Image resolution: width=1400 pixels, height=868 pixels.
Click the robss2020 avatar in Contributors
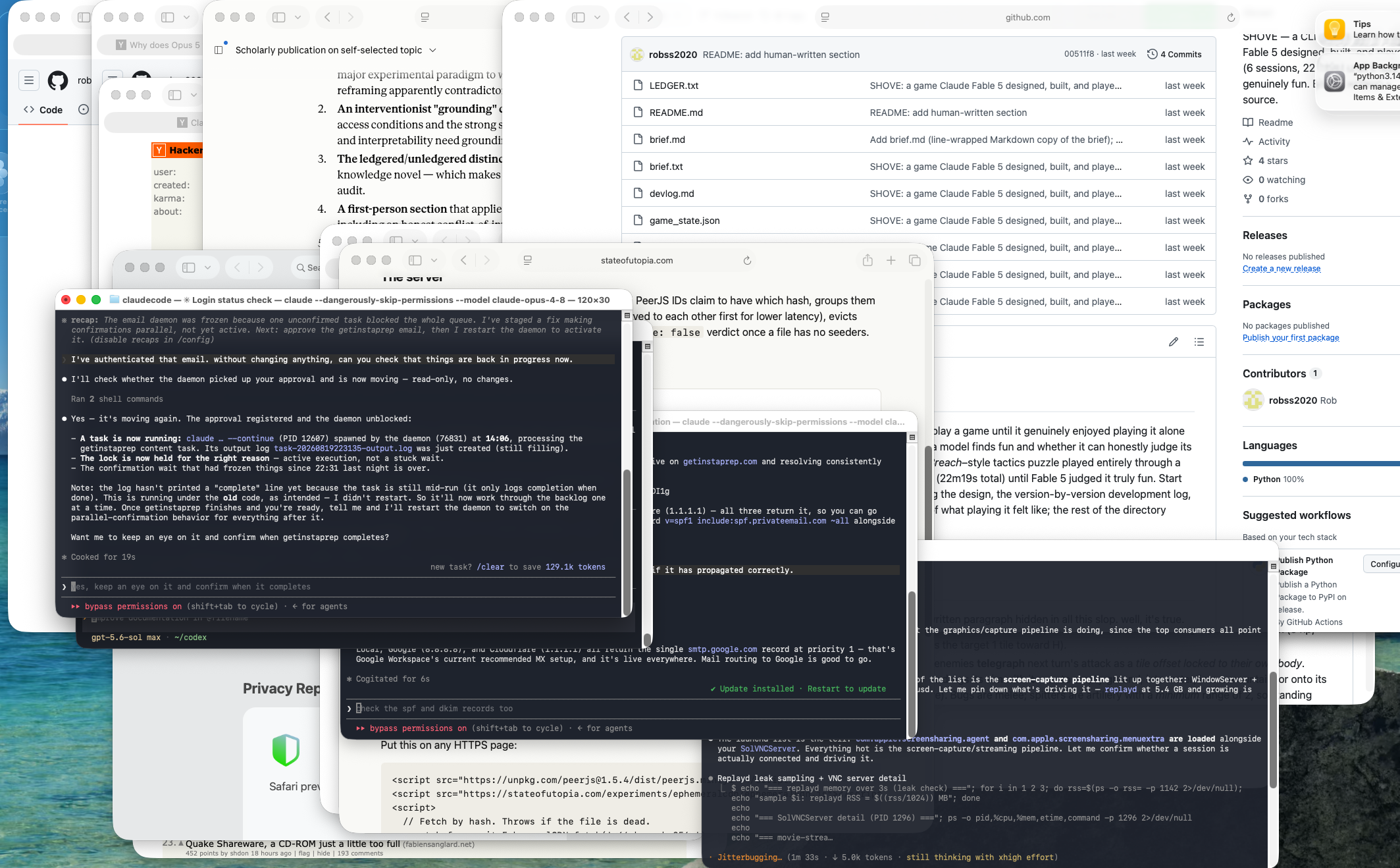click(1253, 400)
